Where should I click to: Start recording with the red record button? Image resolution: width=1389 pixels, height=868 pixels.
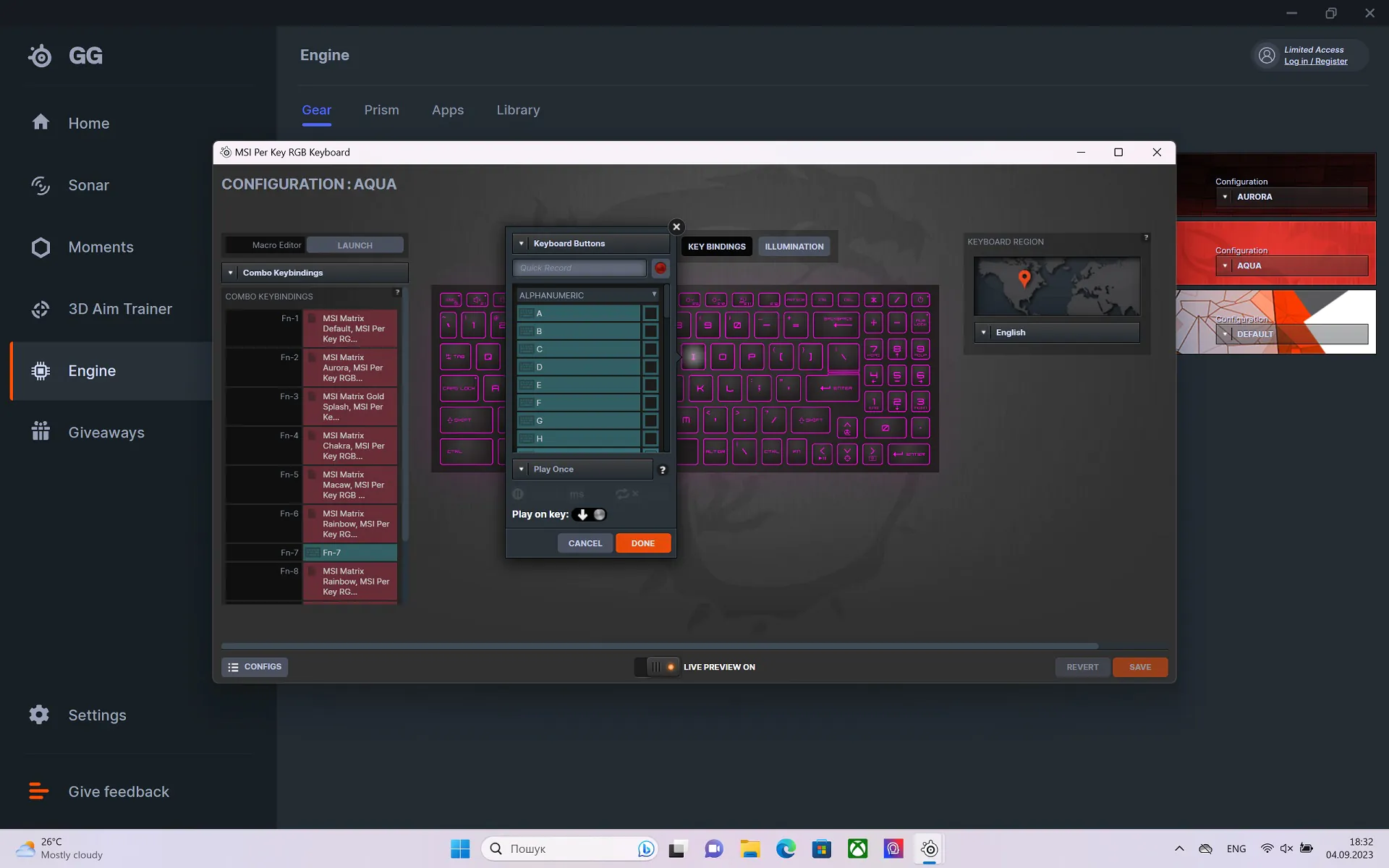[x=660, y=268]
